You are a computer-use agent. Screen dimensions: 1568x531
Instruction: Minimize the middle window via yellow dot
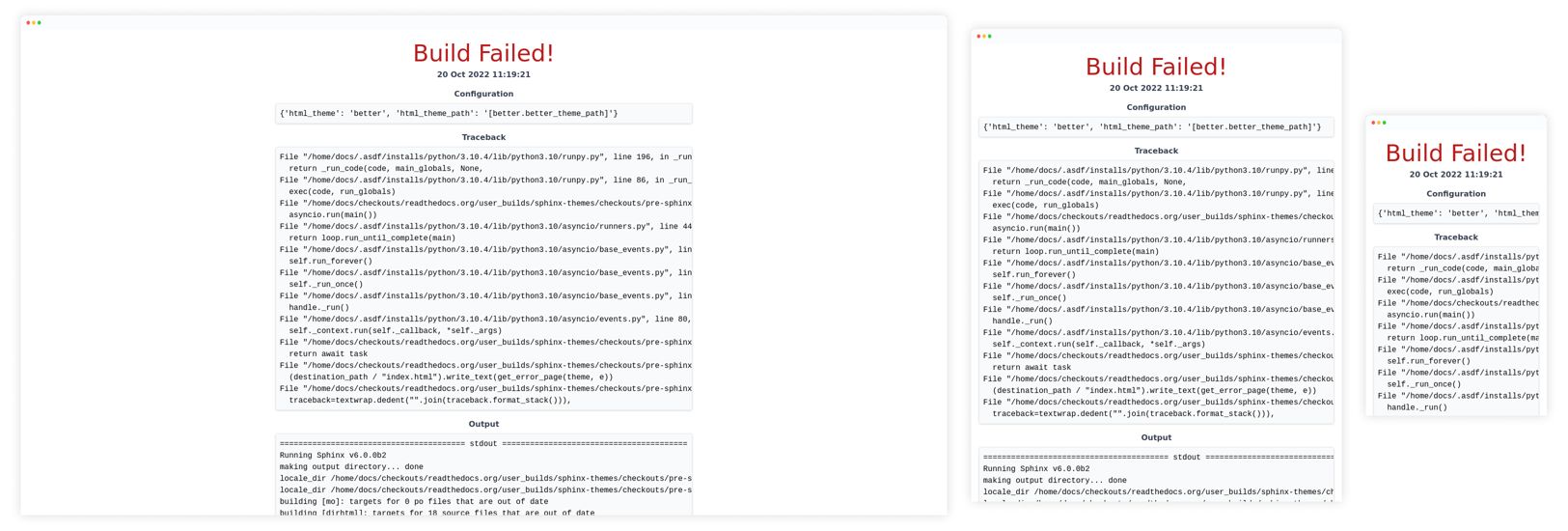[984, 36]
